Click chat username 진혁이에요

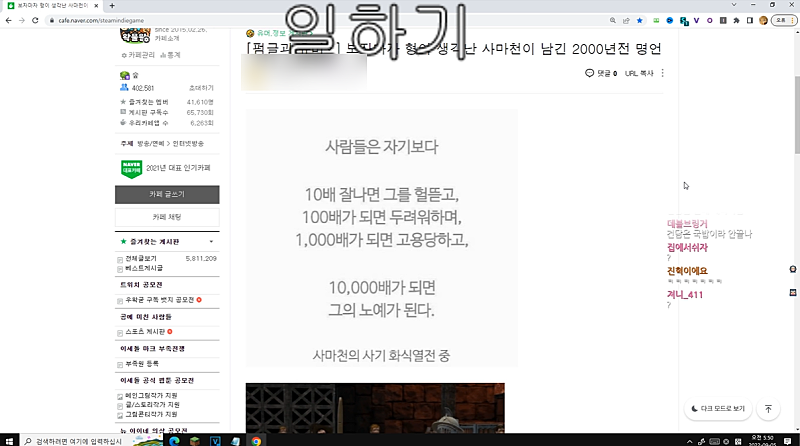point(687,271)
